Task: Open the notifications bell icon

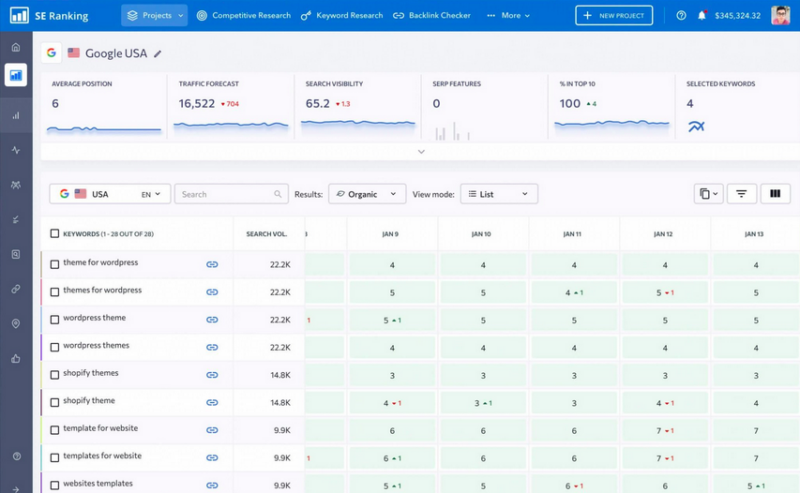Action: tap(702, 15)
